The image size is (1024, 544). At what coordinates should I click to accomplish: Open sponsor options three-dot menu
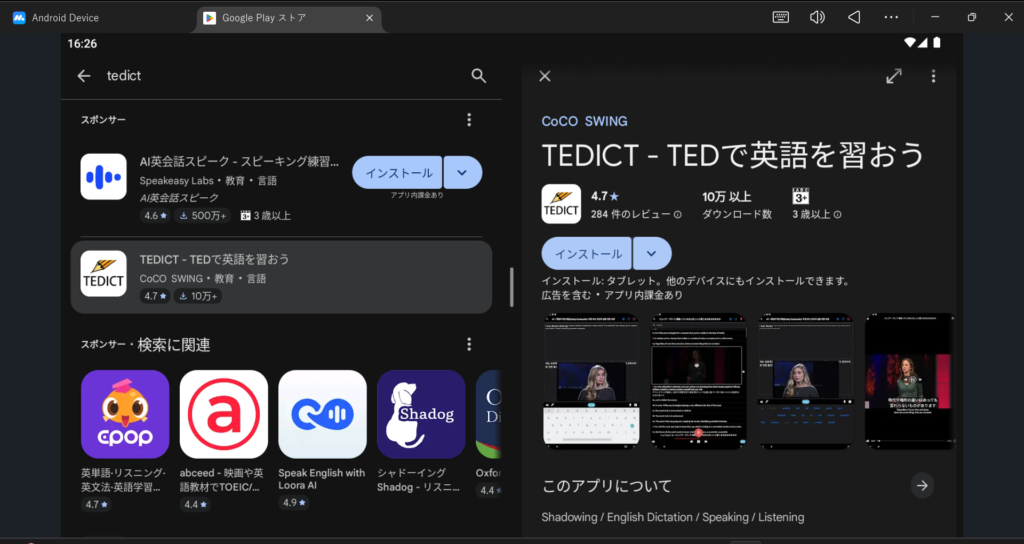tap(469, 120)
